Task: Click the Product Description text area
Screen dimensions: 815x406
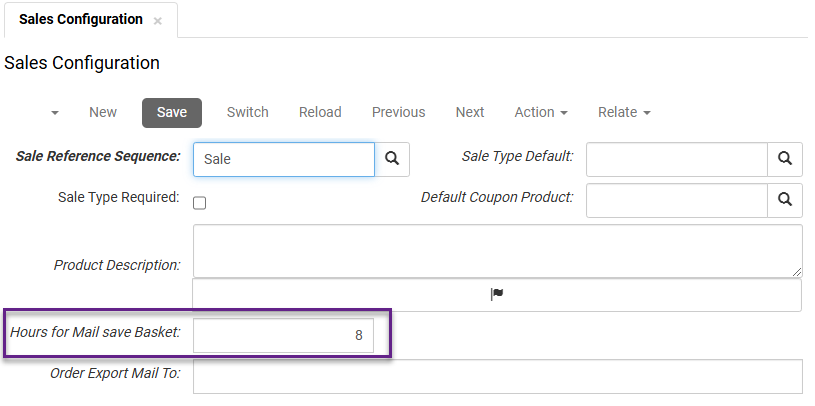Action: (x=497, y=250)
